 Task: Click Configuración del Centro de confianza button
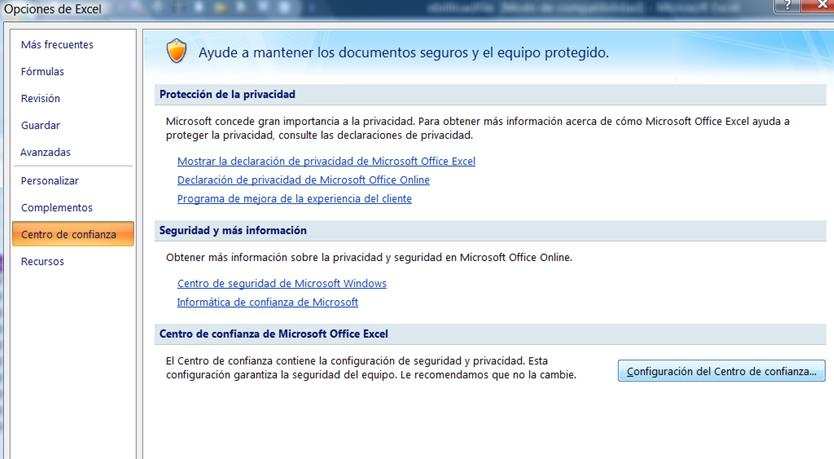coord(721,371)
